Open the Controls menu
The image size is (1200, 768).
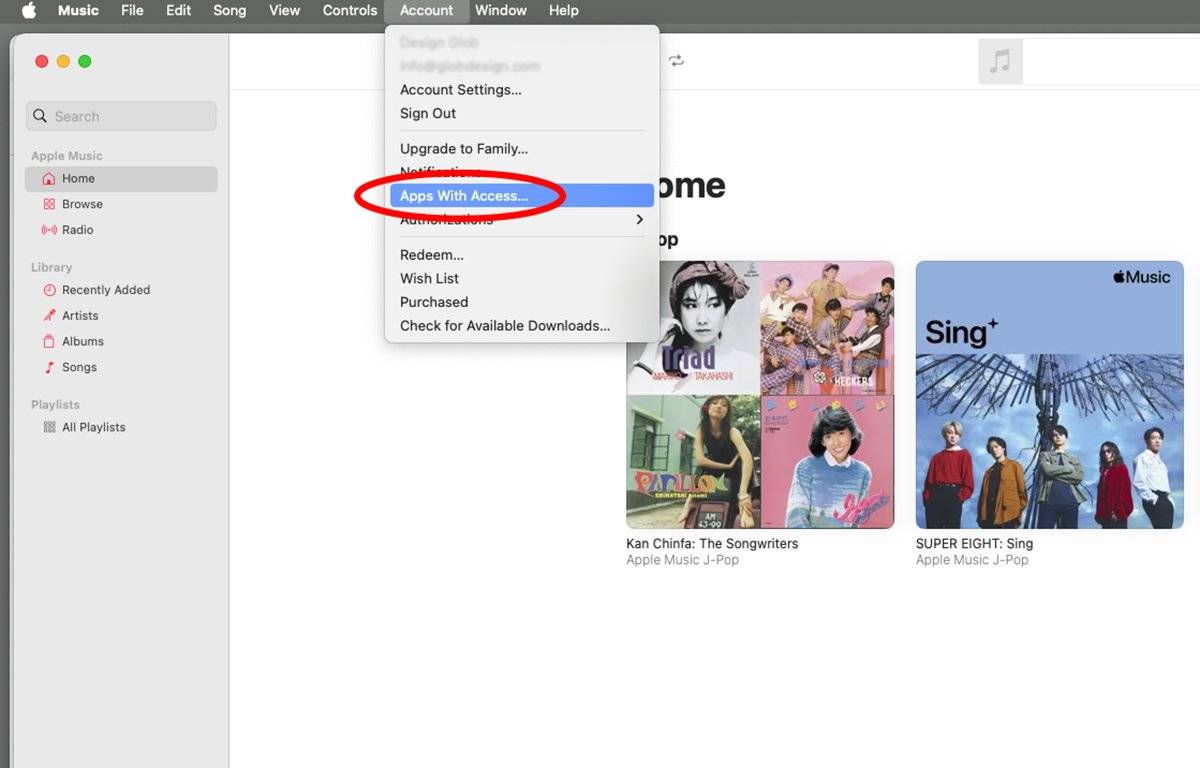[x=349, y=11]
